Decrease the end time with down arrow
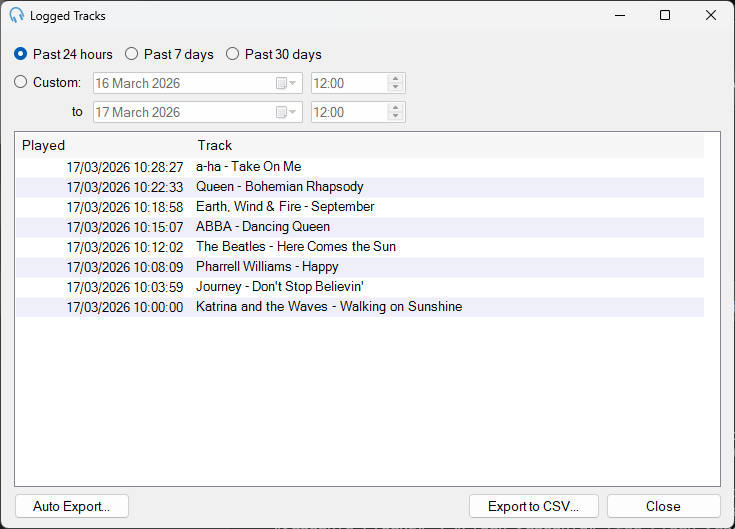Image resolution: width=735 pixels, height=529 pixels. point(396,116)
